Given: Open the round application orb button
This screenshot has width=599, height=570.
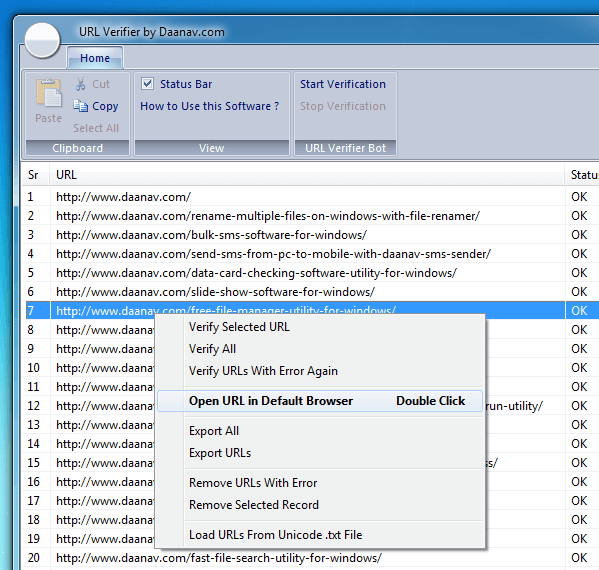Looking at the screenshot, I should point(42,40).
